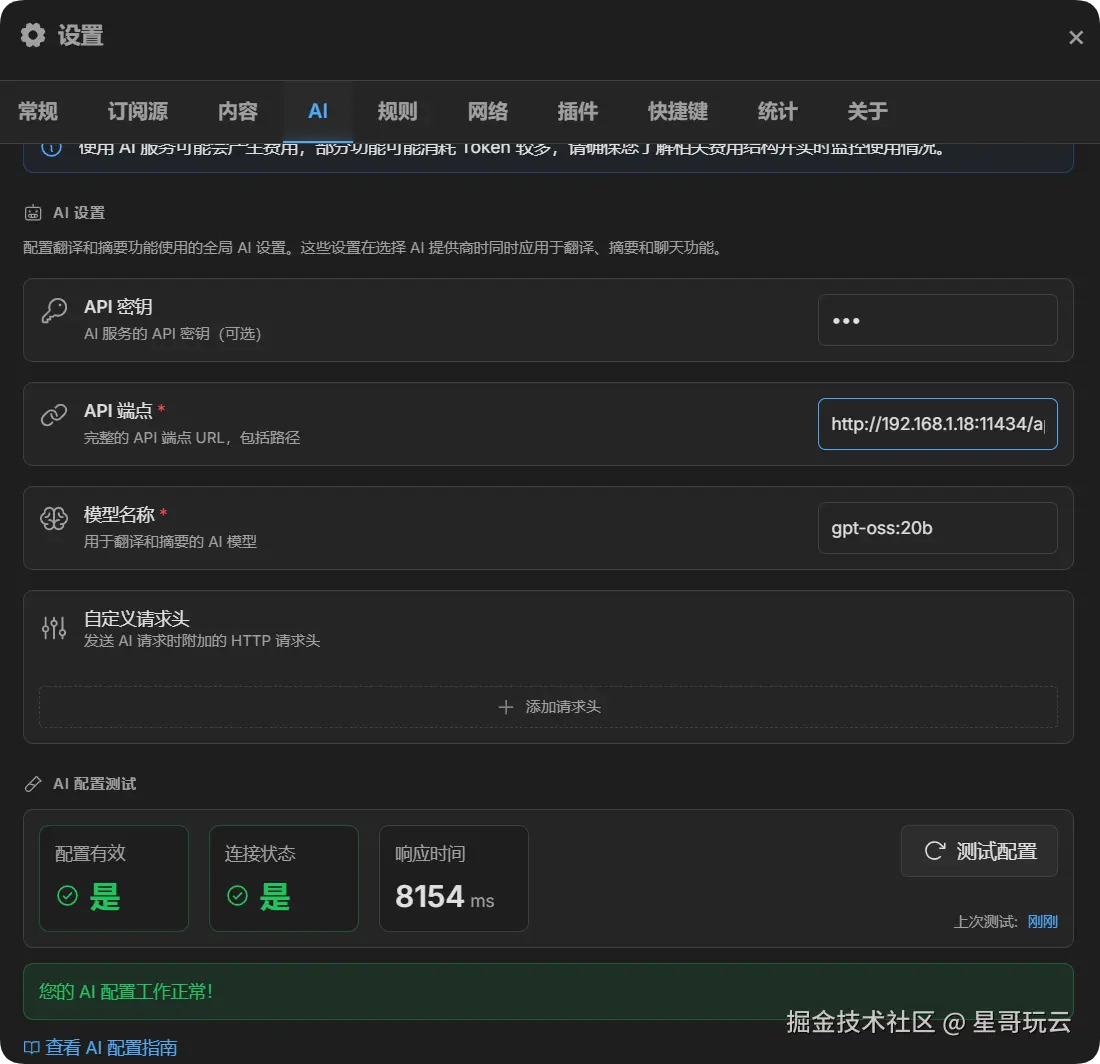Screen dimensions: 1100x1064
Task: Click the AI 配置测试 section heading
Action: (x=95, y=783)
